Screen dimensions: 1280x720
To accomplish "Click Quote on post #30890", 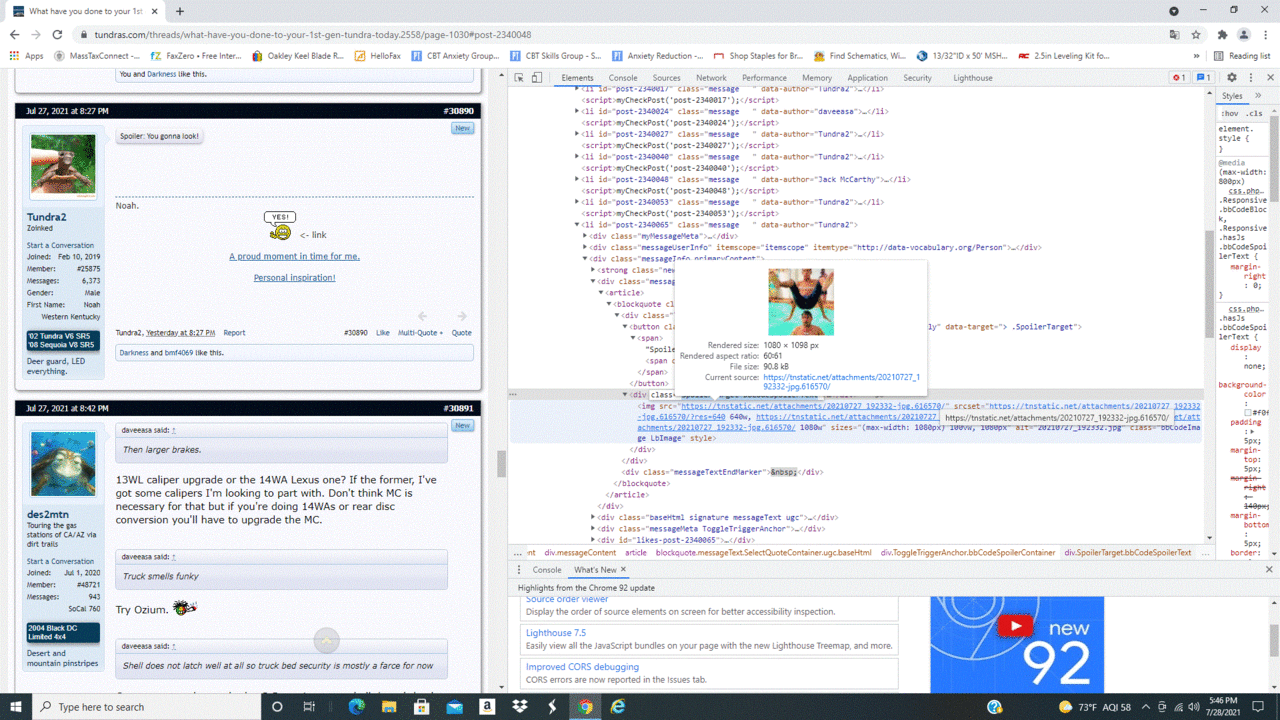I will pos(462,332).
